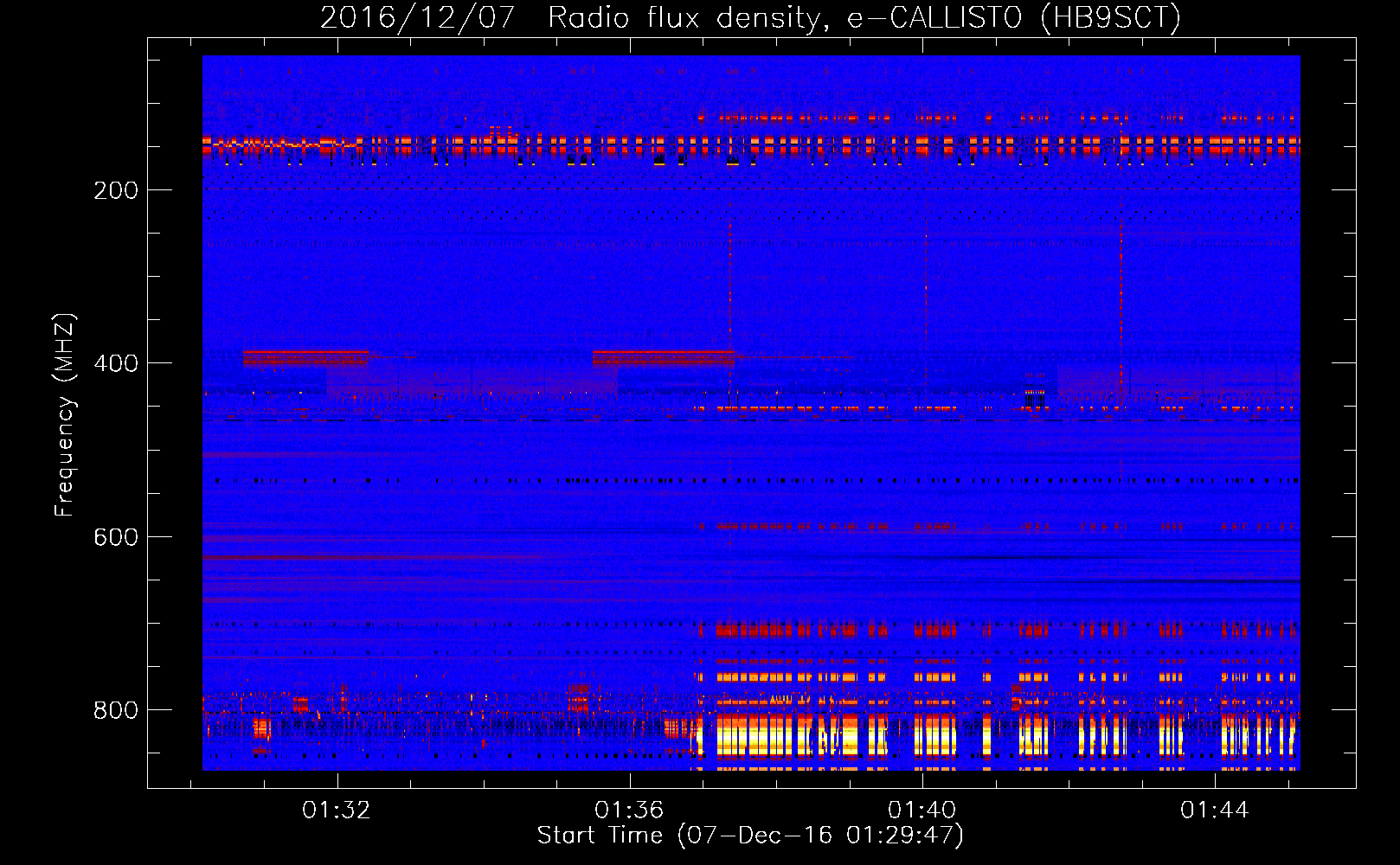
Task: Click the 01:40 time tick label
Action: click(922, 810)
